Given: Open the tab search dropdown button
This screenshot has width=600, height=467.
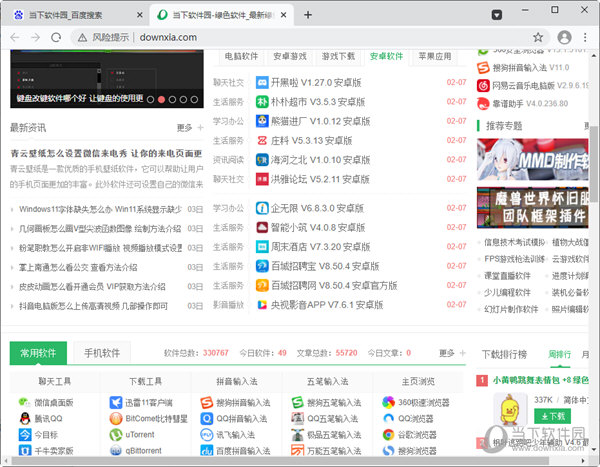Looking at the screenshot, I should click(x=497, y=15).
